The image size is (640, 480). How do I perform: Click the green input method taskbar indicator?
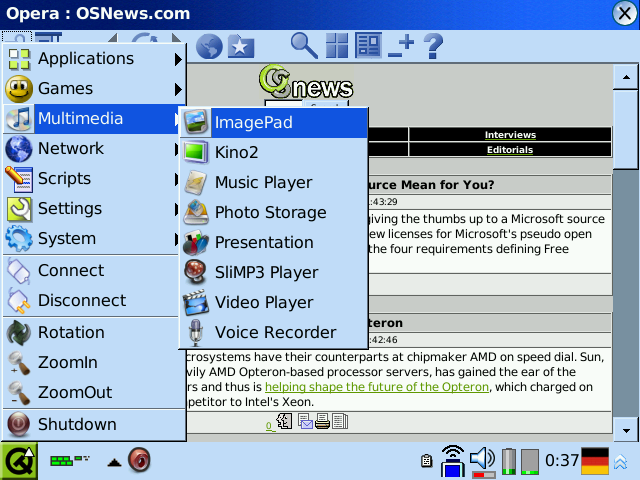click(69, 461)
